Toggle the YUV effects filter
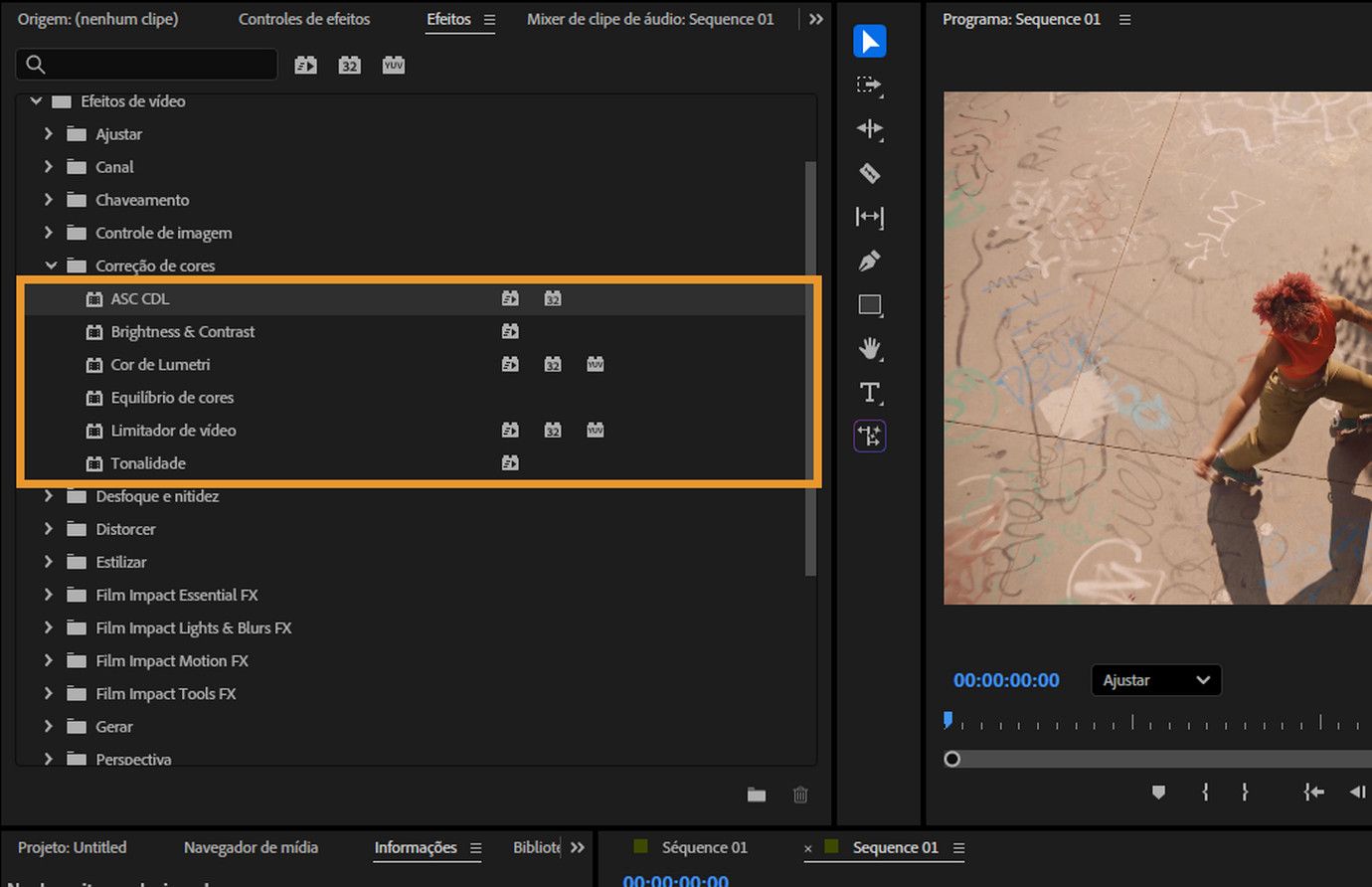 [x=394, y=66]
